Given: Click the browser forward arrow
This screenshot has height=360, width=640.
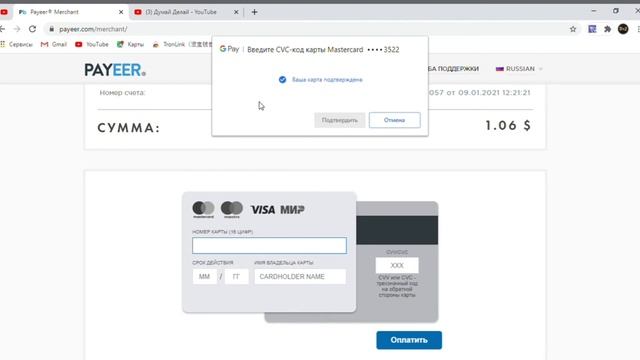Looking at the screenshot, I should 17,29.
